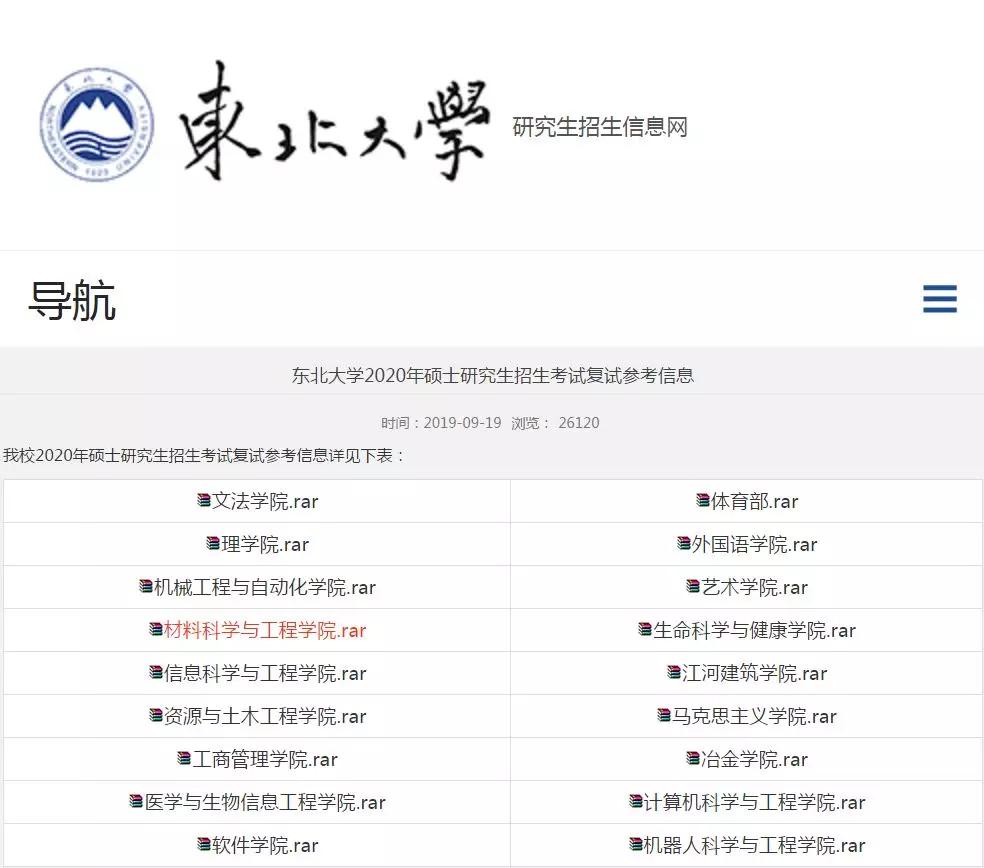Click the archive icon beside 资源与土木工程学院.rar
Image resolution: width=984 pixels, height=868 pixels.
click(156, 715)
